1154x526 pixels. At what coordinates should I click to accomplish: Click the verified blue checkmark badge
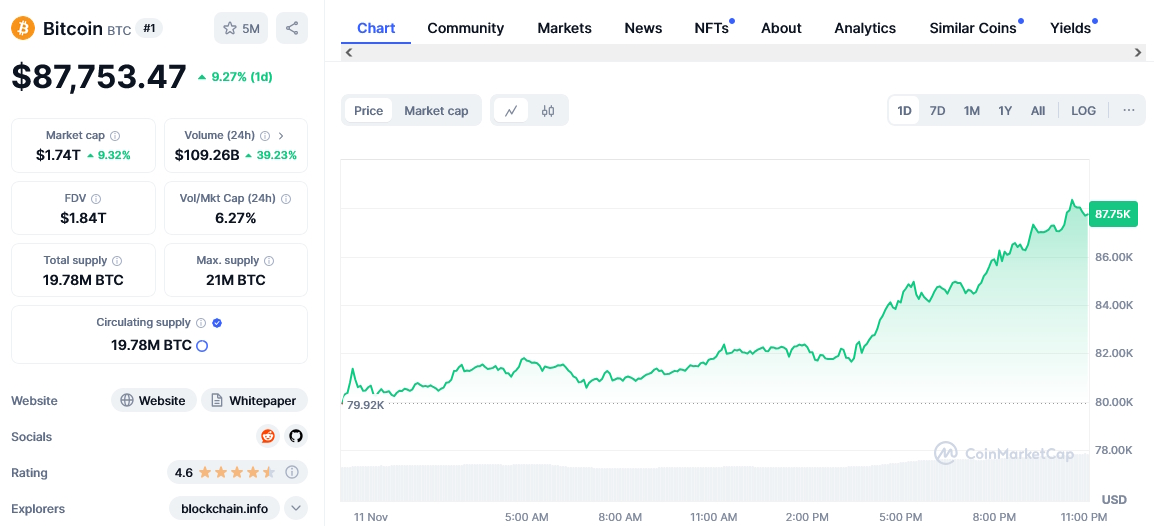(x=217, y=323)
